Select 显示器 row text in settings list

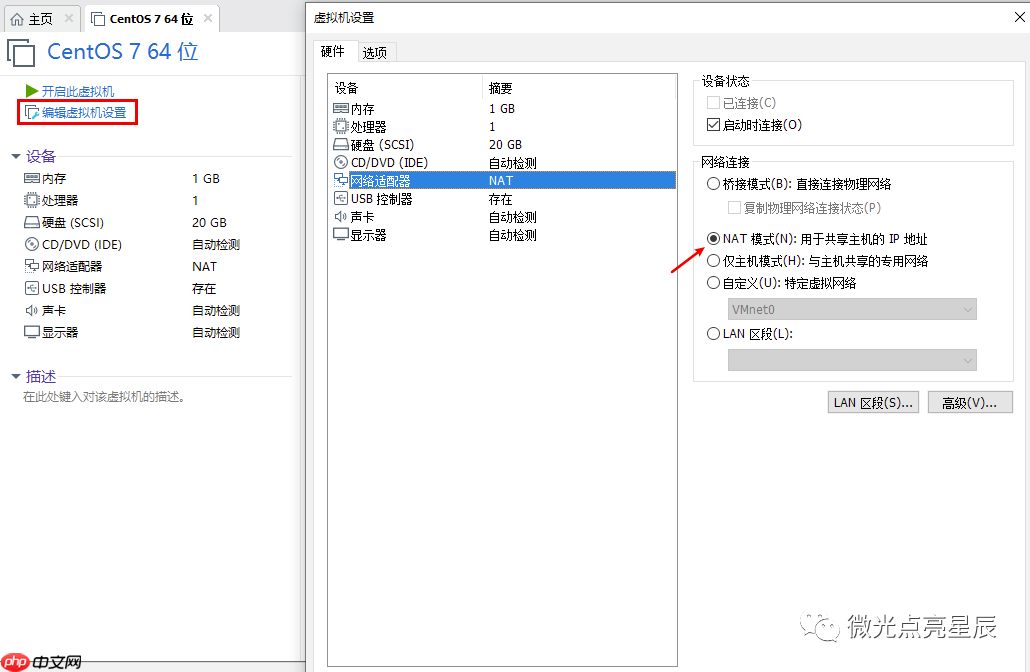click(x=369, y=235)
